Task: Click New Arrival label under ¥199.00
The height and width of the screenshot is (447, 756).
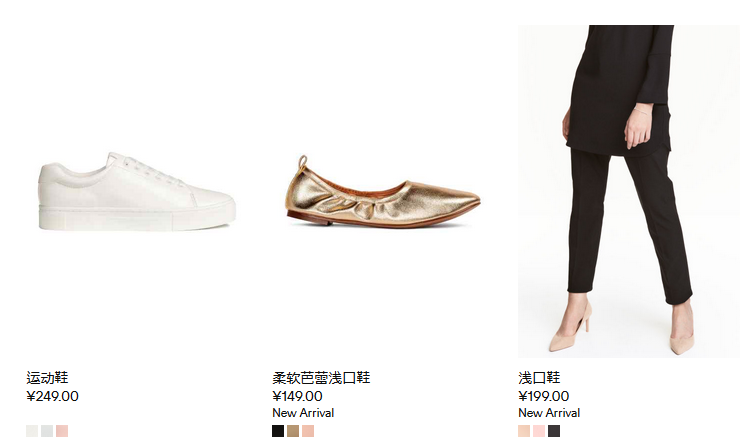Action: [549, 413]
